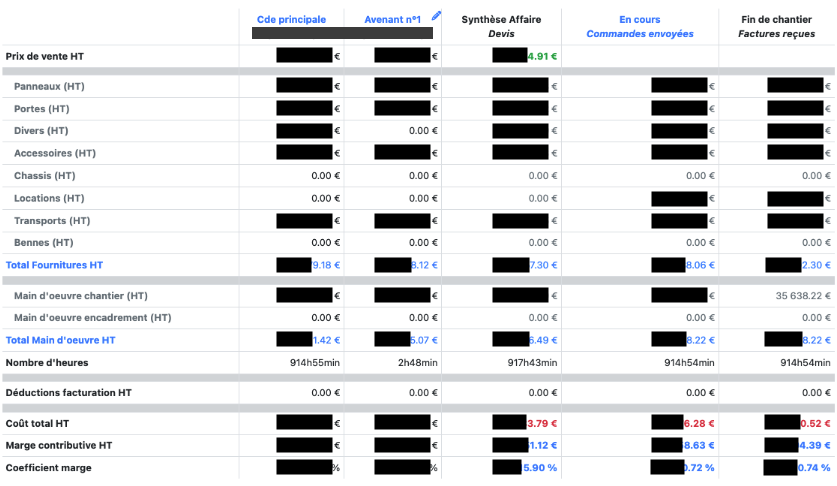This screenshot has height=486, width=837.
Task: Select the Prix de vente HT row label
Action: (45, 57)
